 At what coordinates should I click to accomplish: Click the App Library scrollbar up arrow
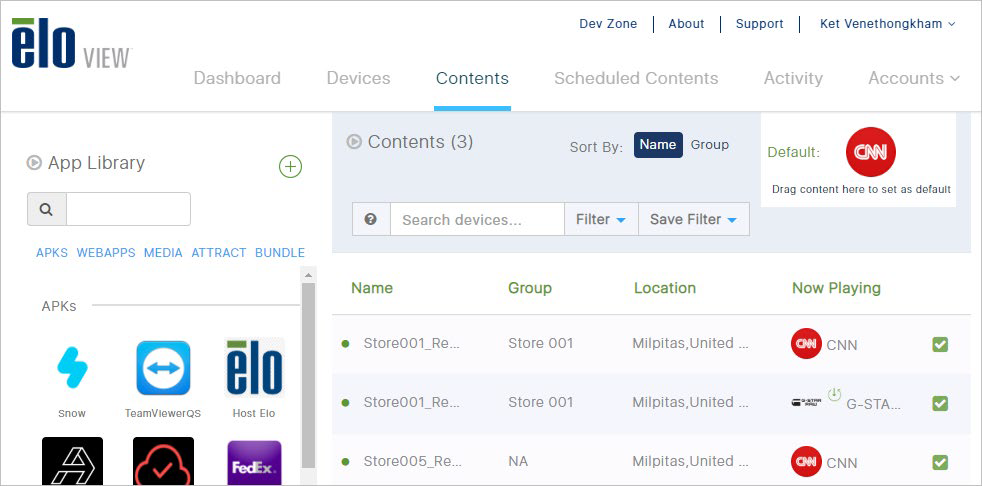[308, 275]
